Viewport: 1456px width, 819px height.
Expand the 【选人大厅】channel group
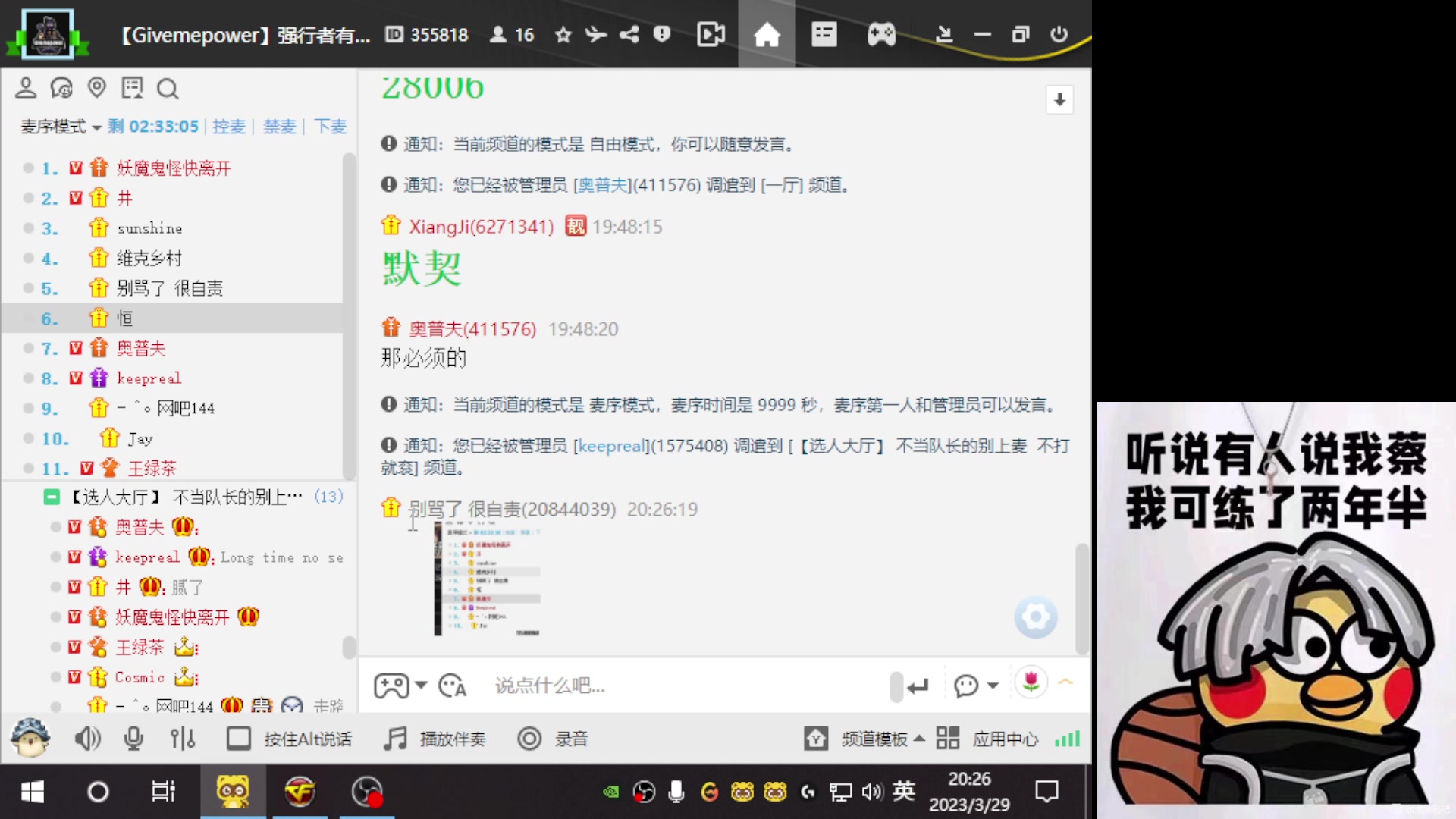click(52, 497)
